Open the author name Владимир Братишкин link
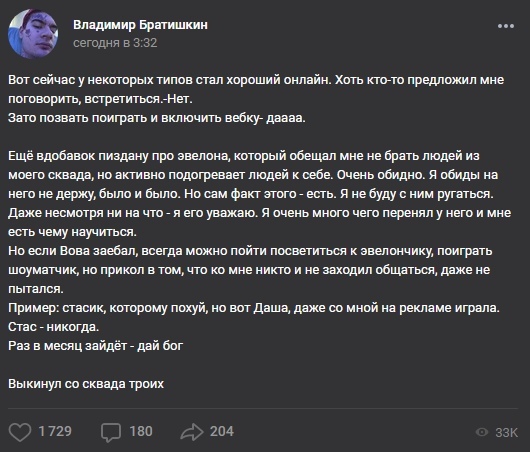The image size is (530, 452). 140,25
